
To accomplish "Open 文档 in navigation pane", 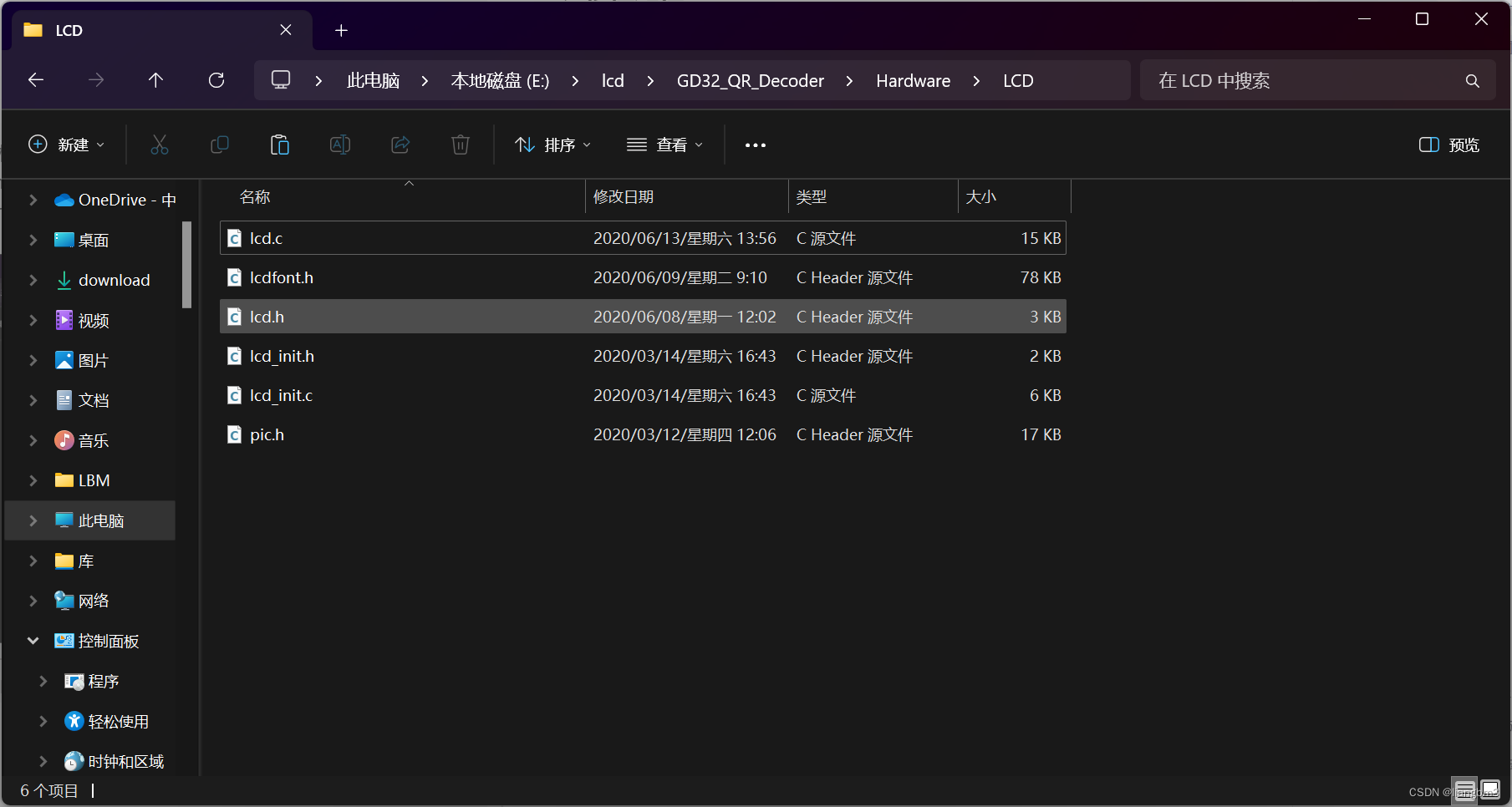I will 94,400.
